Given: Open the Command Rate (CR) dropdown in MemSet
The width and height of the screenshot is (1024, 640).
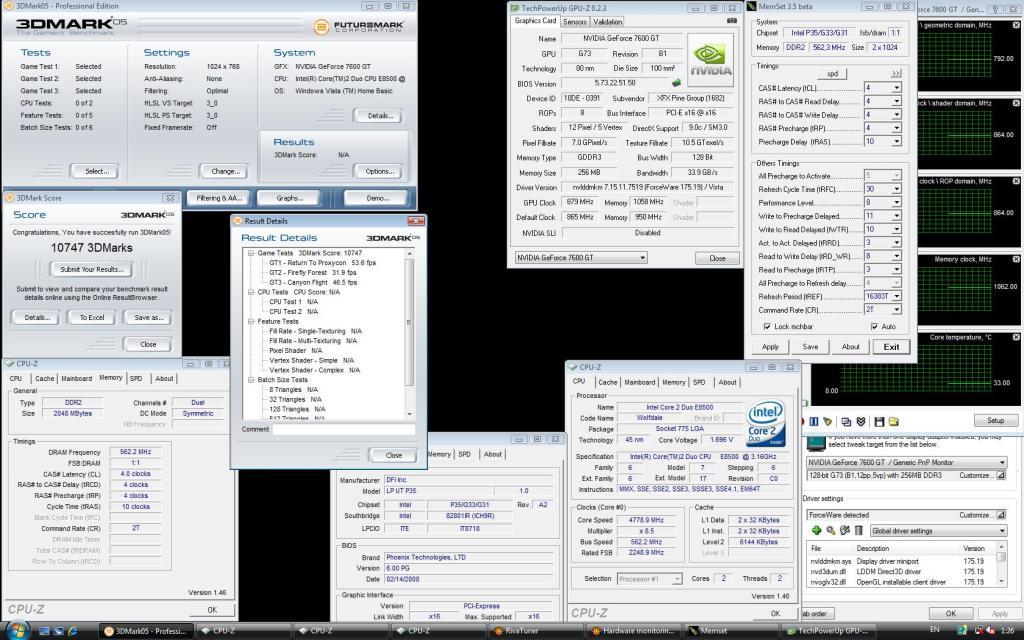Looking at the screenshot, I should 897,310.
